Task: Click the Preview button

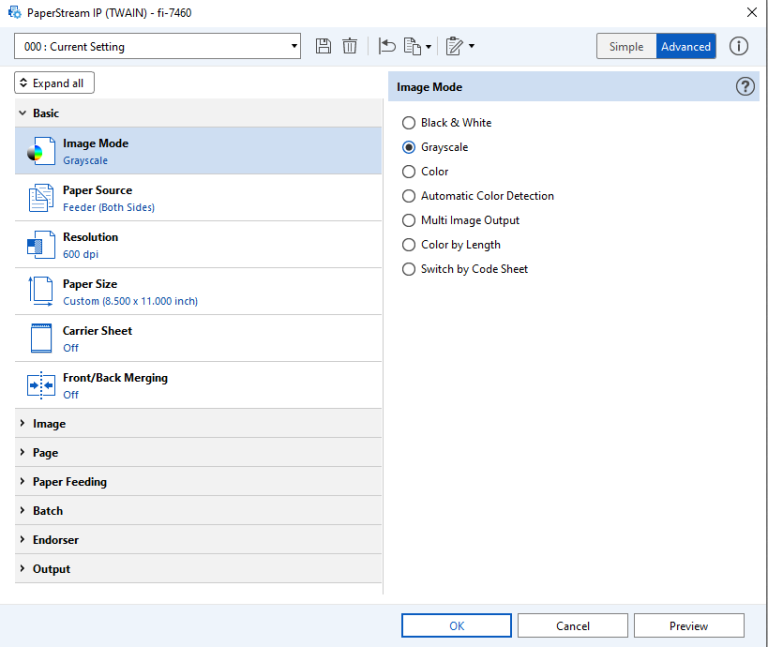Action: click(x=688, y=626)
